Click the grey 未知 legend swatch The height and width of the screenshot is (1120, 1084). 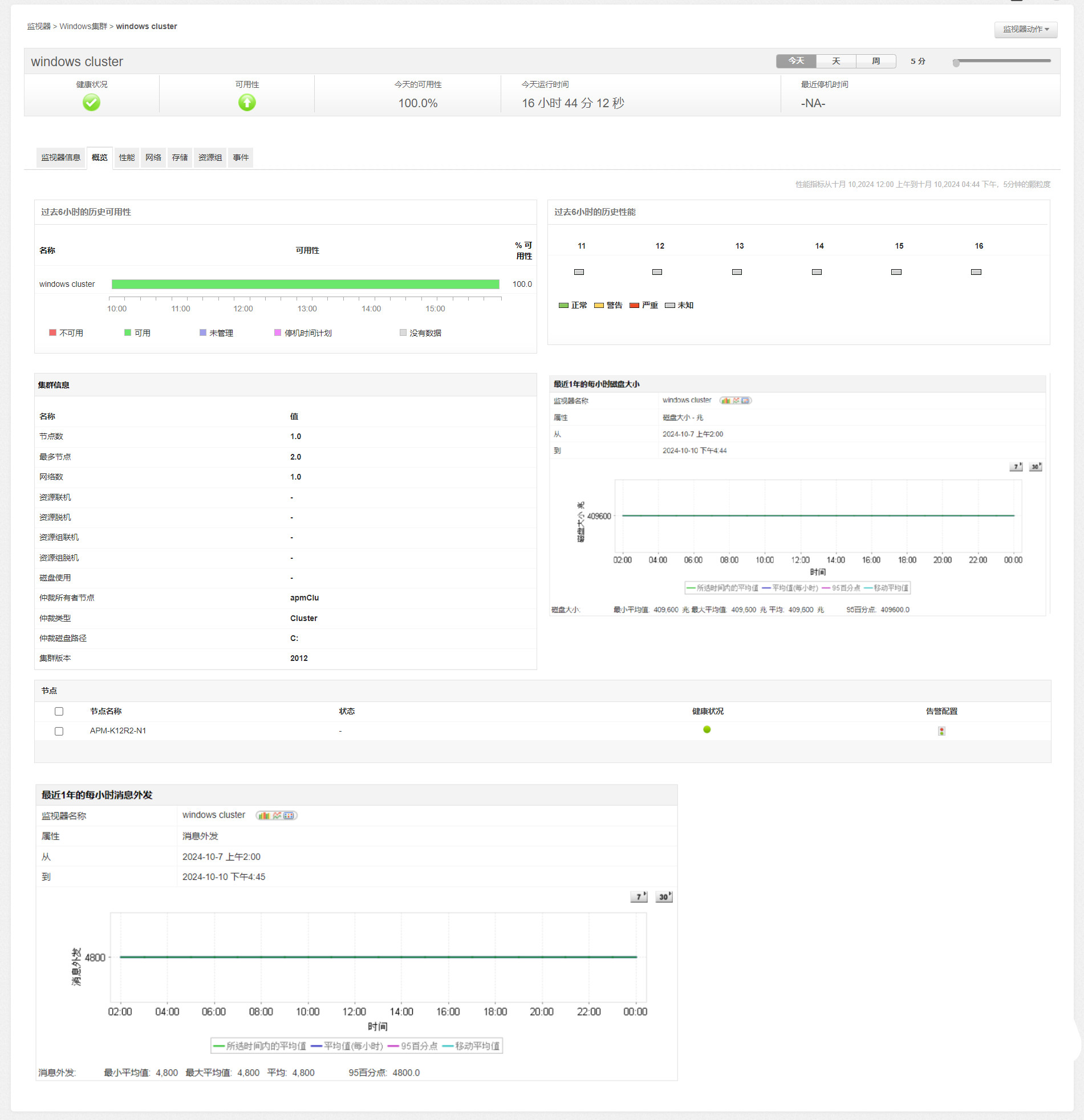[669, 306]
